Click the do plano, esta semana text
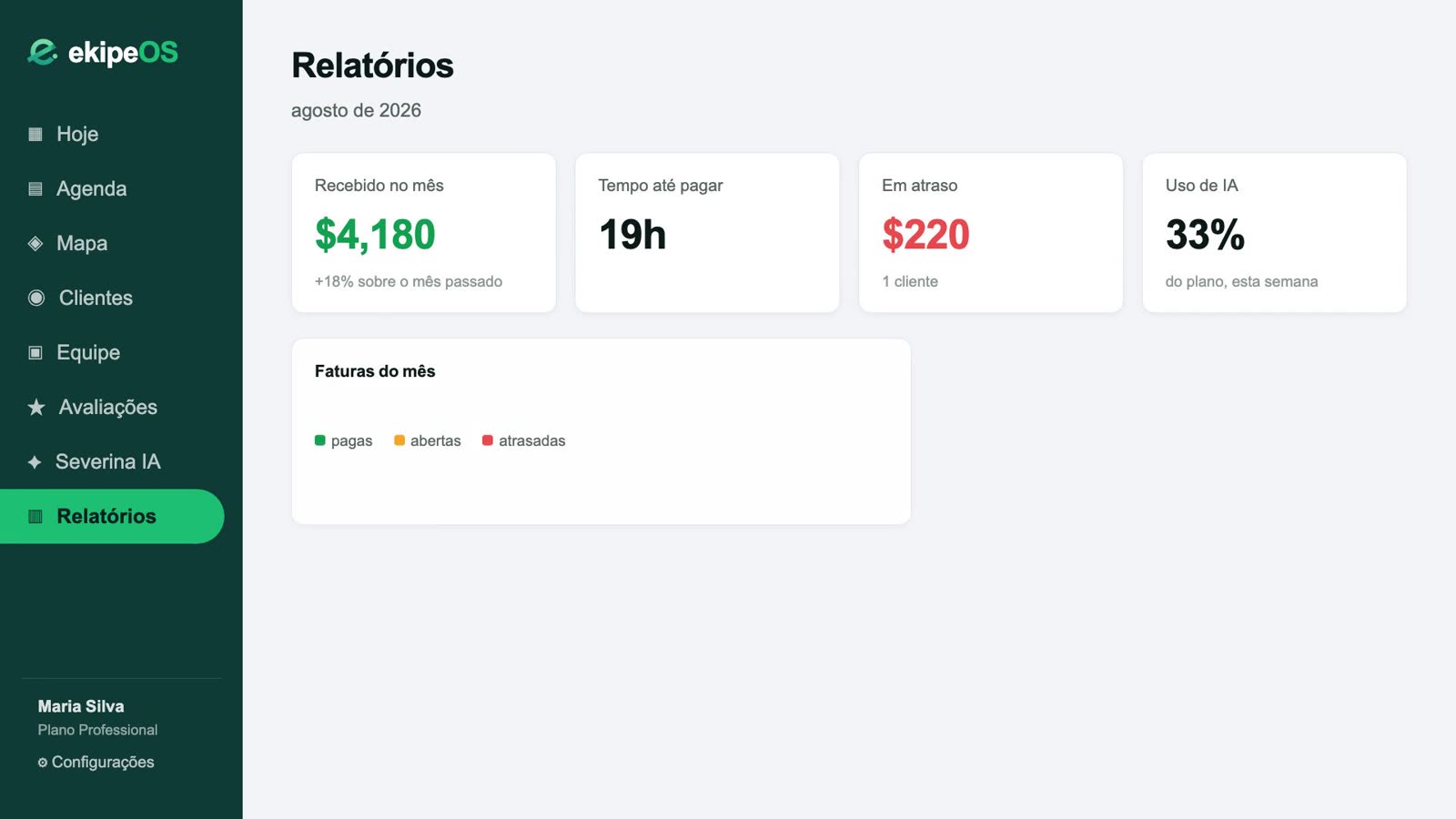Screen dimensions: 1456x819 click(1242, 282)
